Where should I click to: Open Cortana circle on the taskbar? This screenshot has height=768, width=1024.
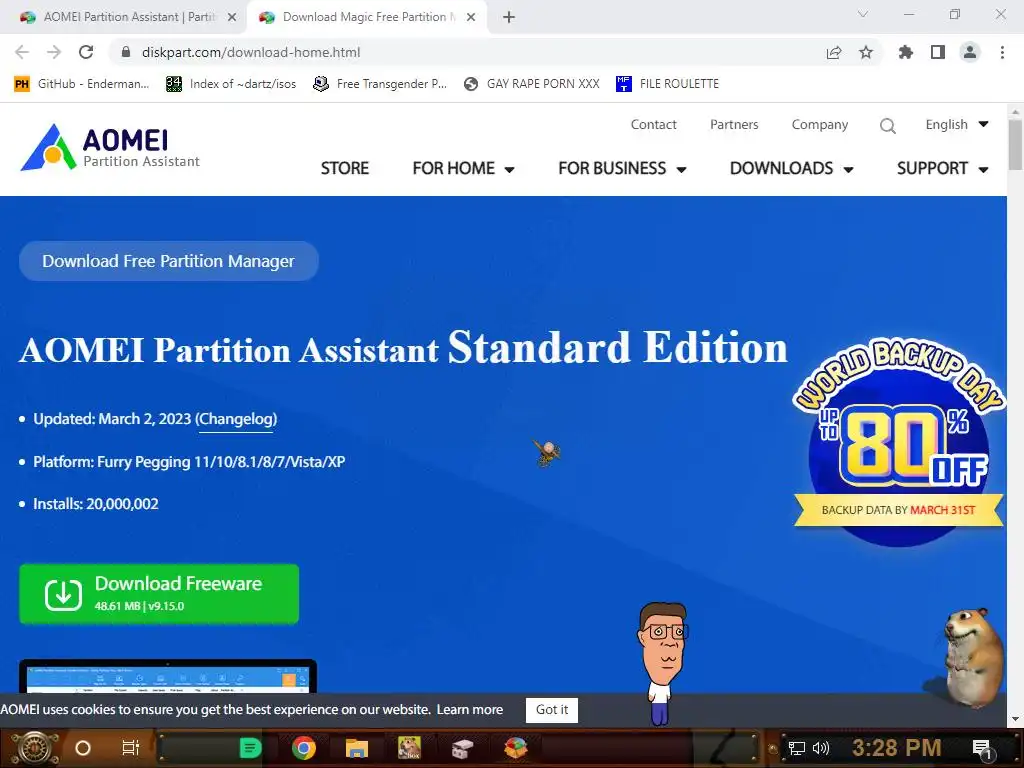[83, 748]
